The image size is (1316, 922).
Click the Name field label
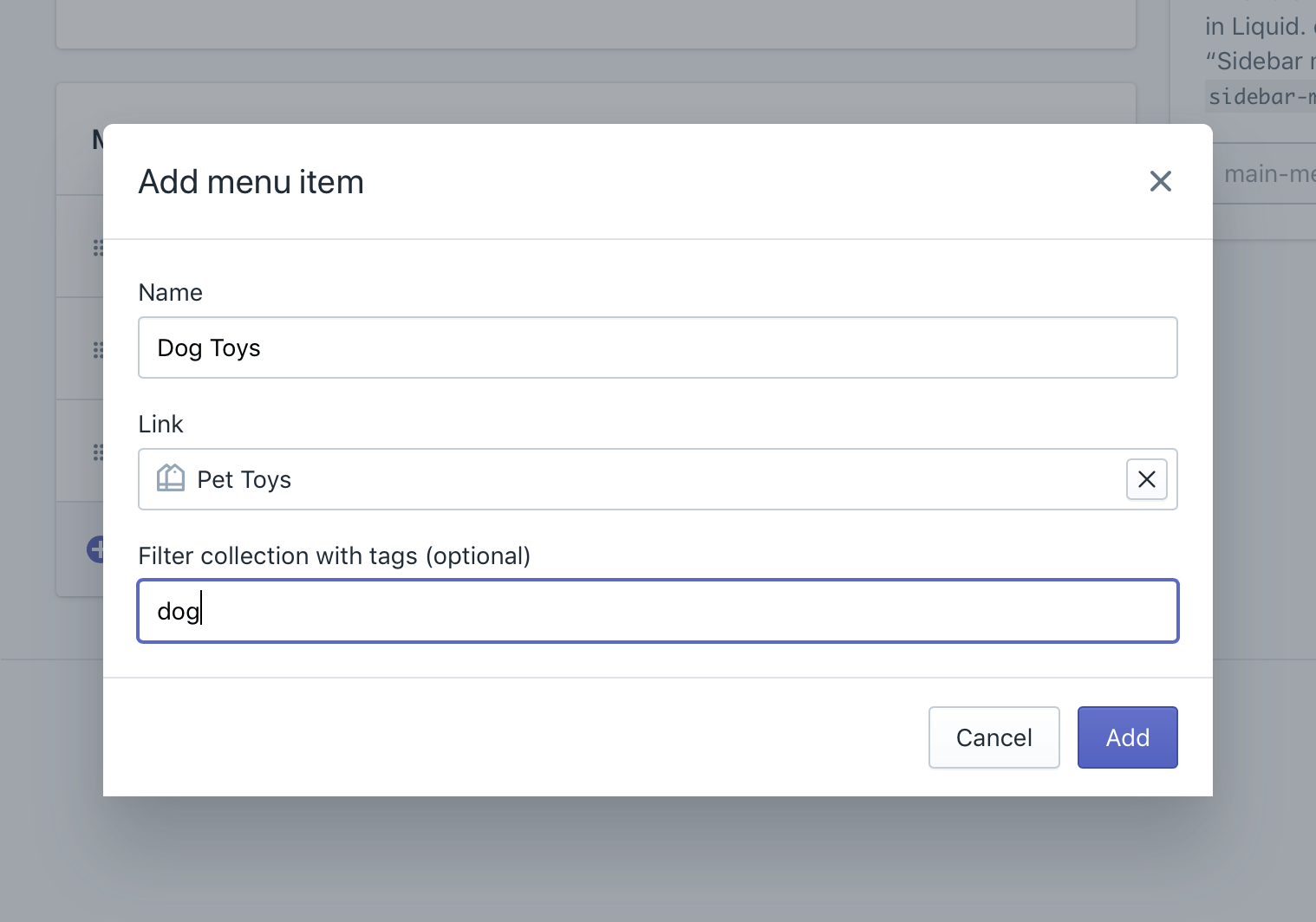coord(171,293)
